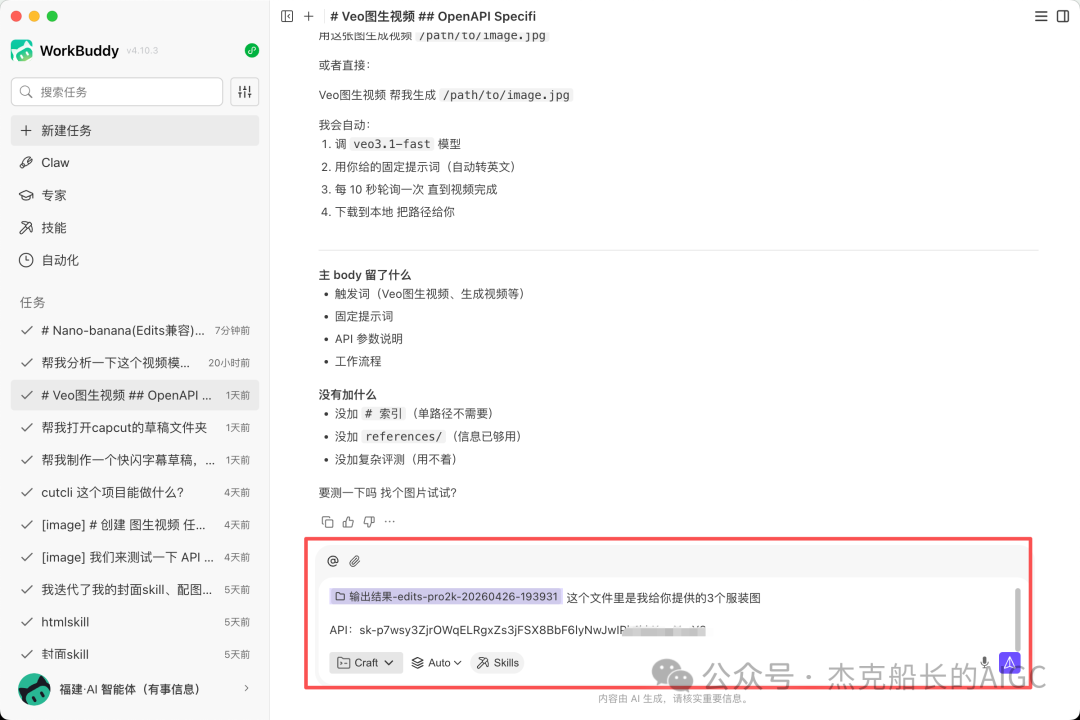This screenshot has width=1080, height=720.
Task: Send message with purple send button
Action: click(1009, 663)
